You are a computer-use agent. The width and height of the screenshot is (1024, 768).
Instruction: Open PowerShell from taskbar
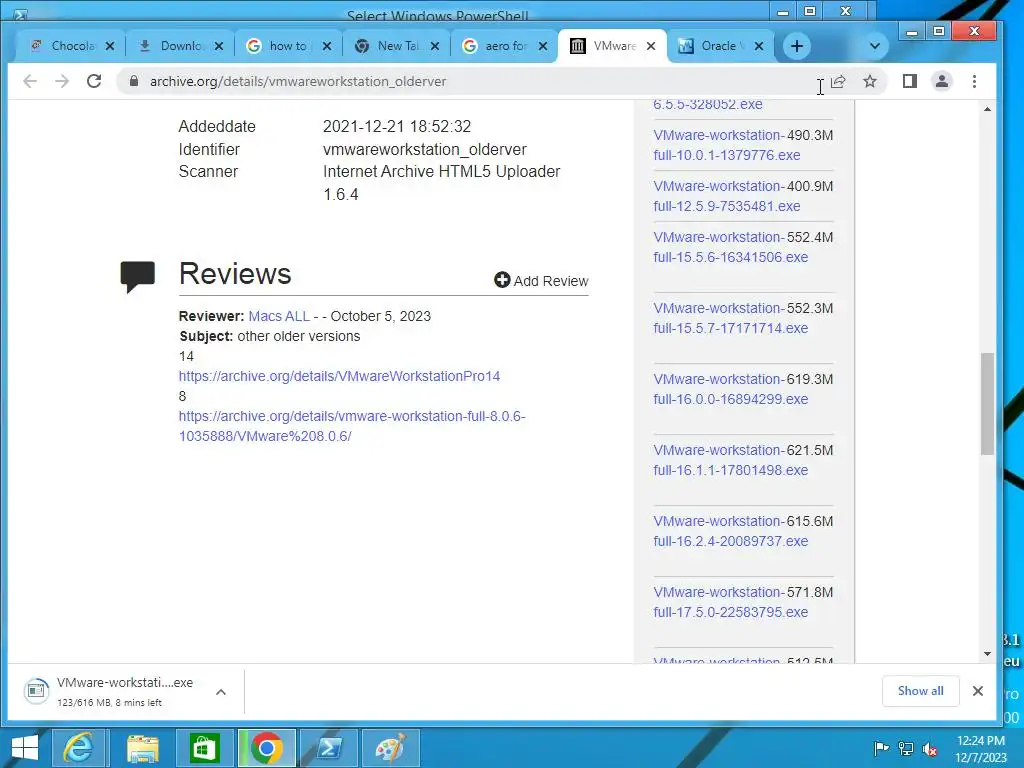329,748
